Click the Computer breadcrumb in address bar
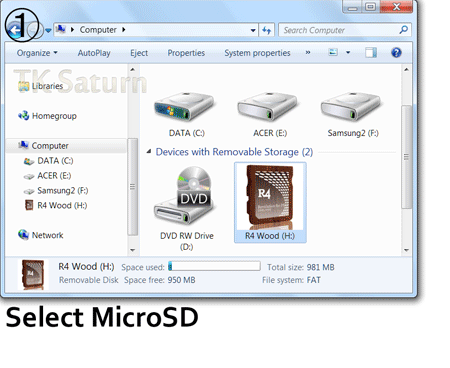This screenshot has width=450, height=368. pos(98,30)
